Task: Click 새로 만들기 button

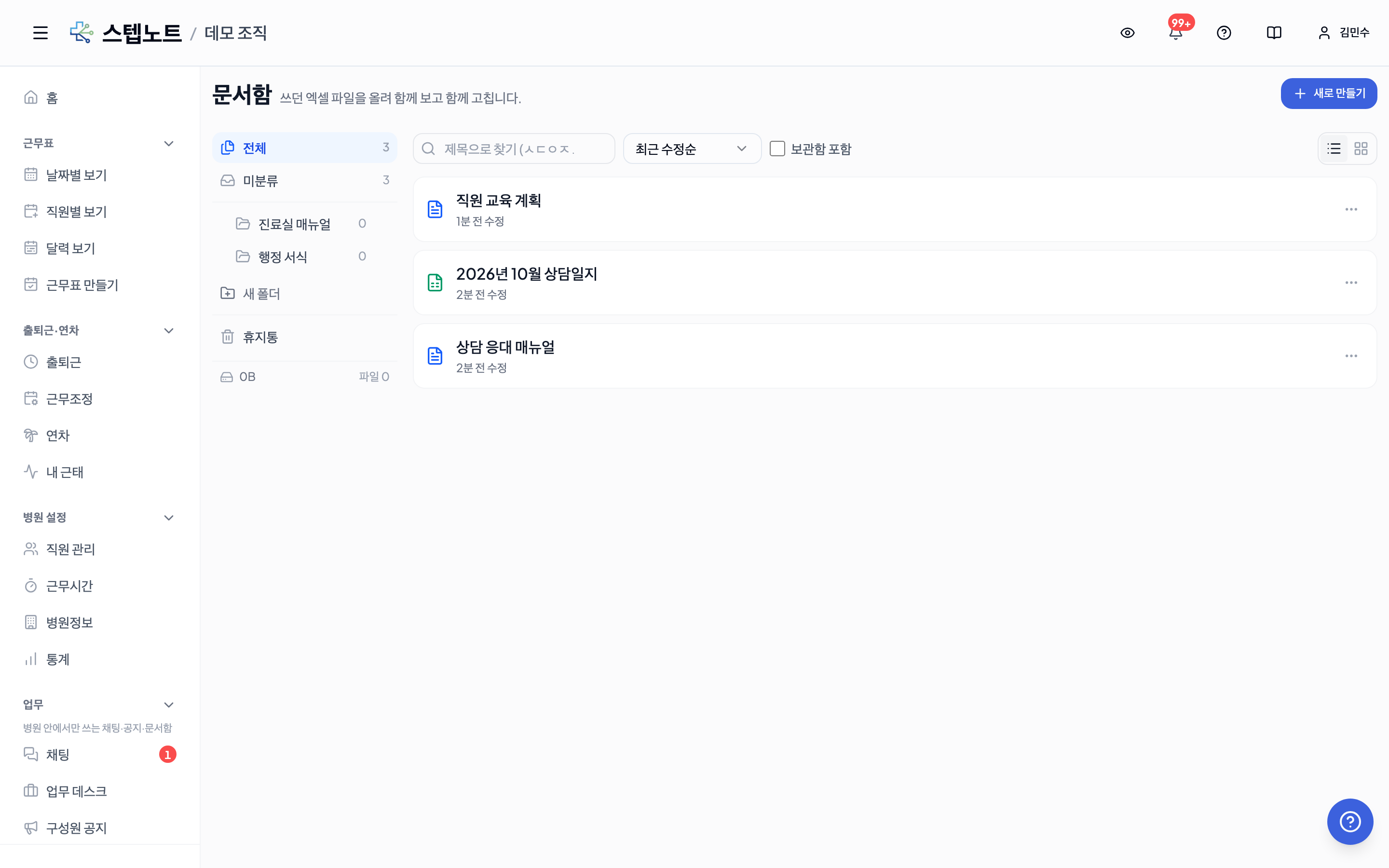Action: [1329, 94]
